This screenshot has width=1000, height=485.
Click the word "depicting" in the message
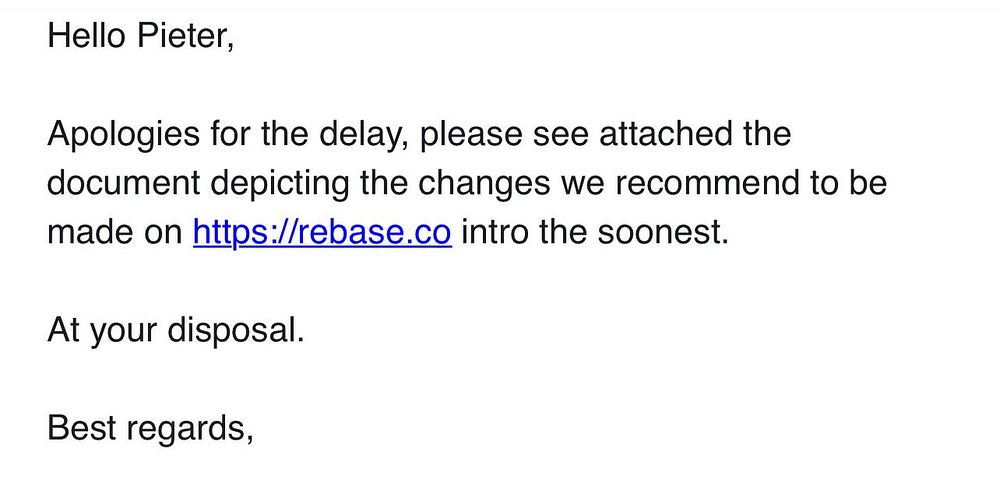coord(279,184)
